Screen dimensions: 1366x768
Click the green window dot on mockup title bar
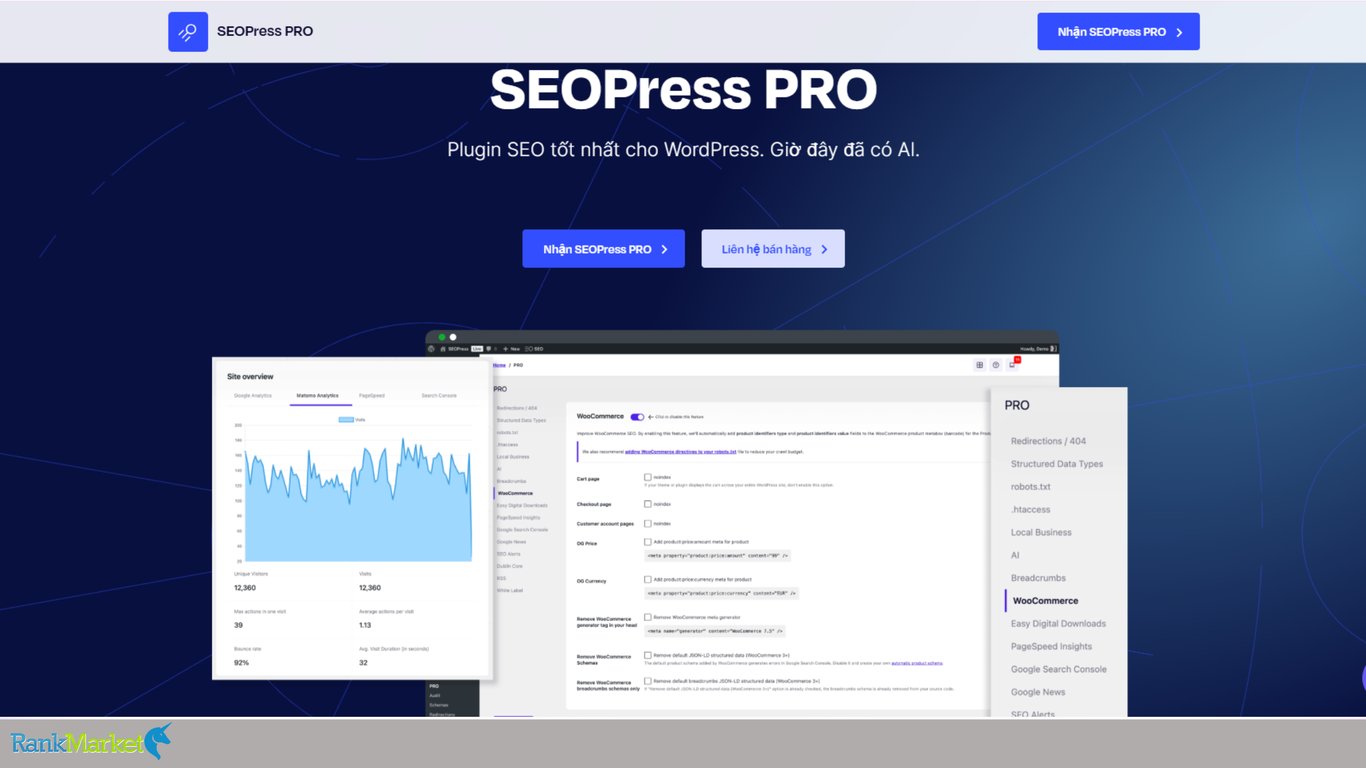click(442, 337)
